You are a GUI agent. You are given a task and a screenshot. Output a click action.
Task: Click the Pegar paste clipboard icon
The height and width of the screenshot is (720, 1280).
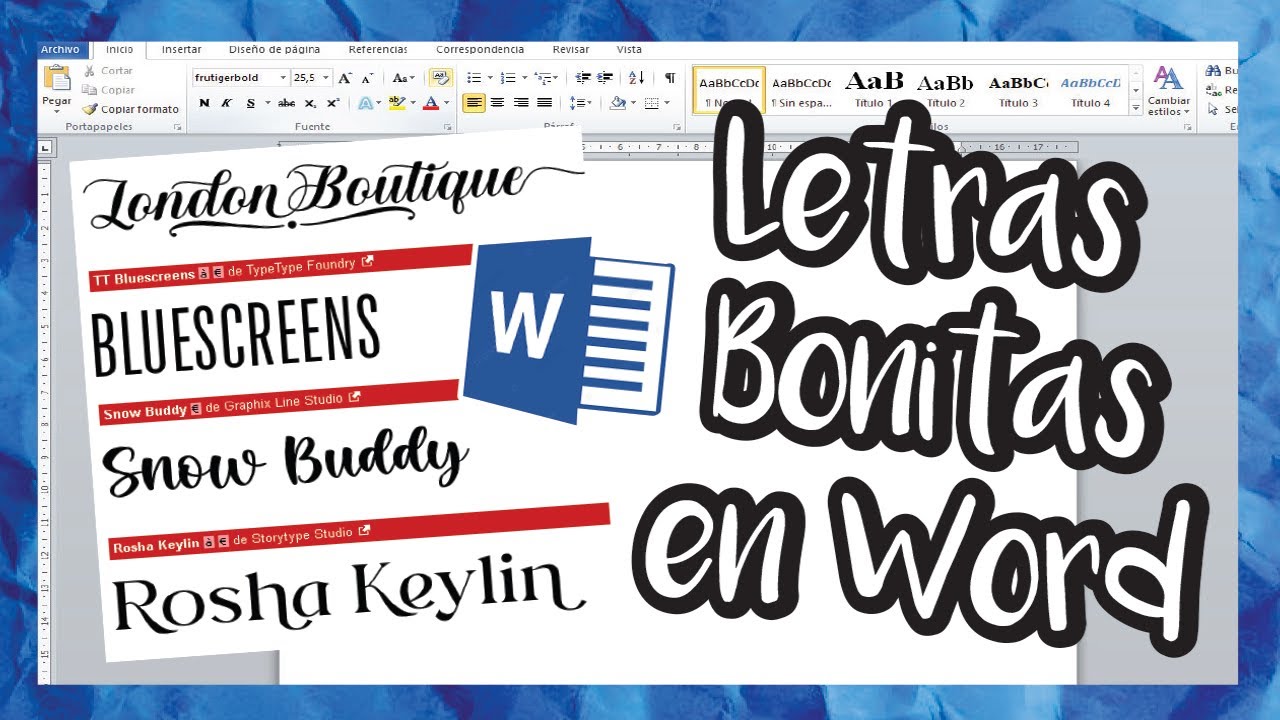tap(57, 77)
